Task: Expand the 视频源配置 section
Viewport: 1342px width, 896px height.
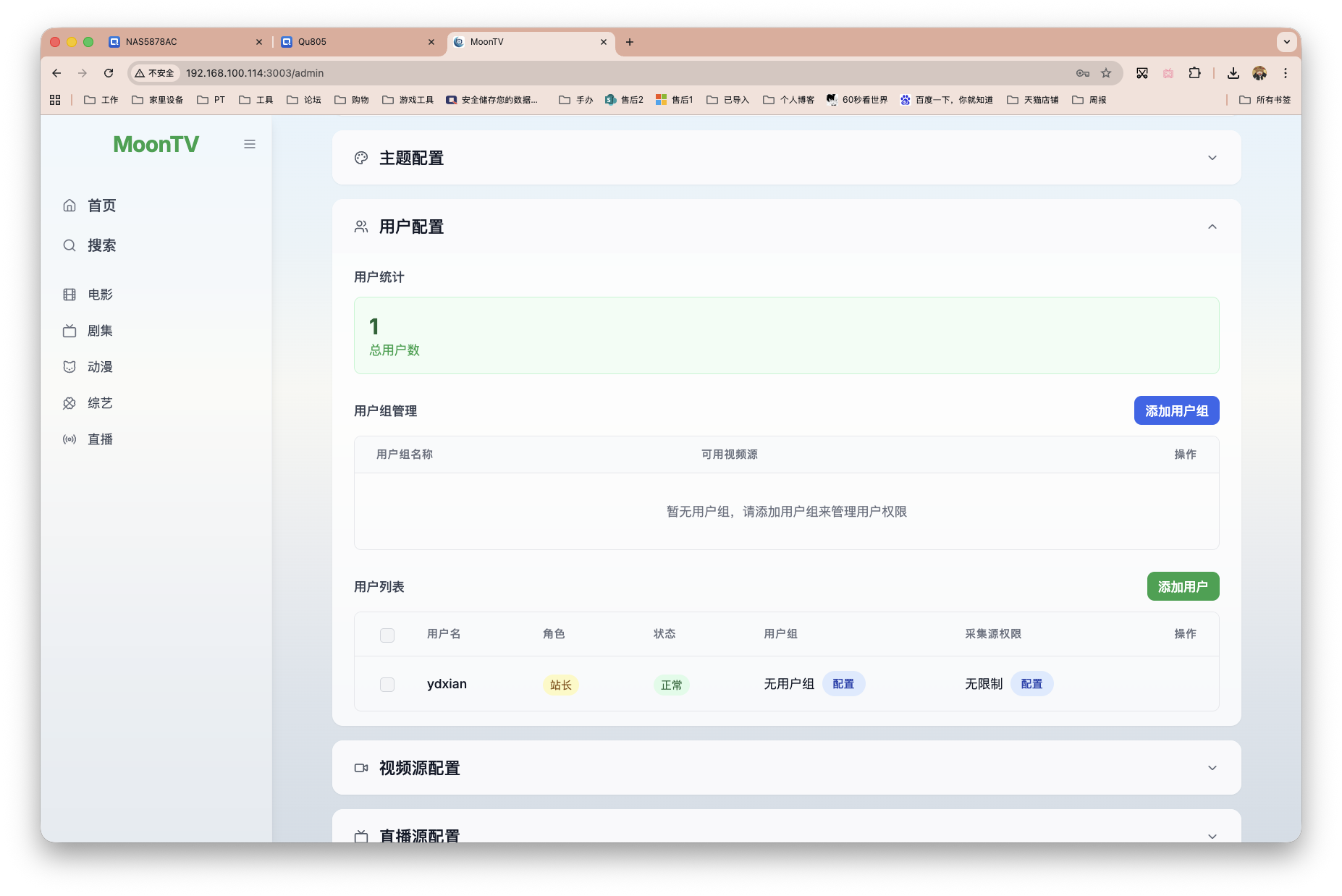Action: [1212, 768]
